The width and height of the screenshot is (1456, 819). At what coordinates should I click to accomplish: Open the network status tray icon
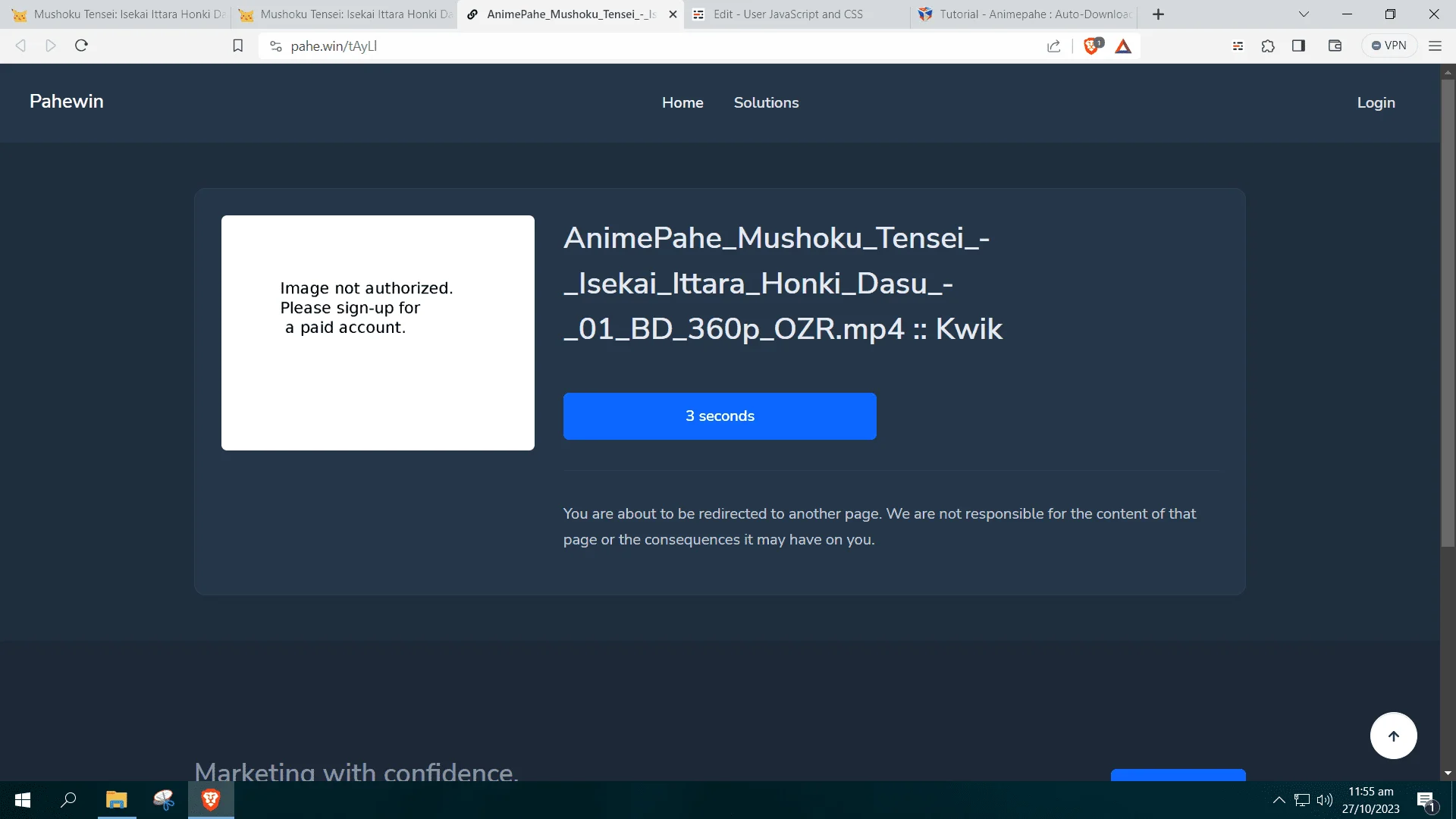coord(1302,800)
